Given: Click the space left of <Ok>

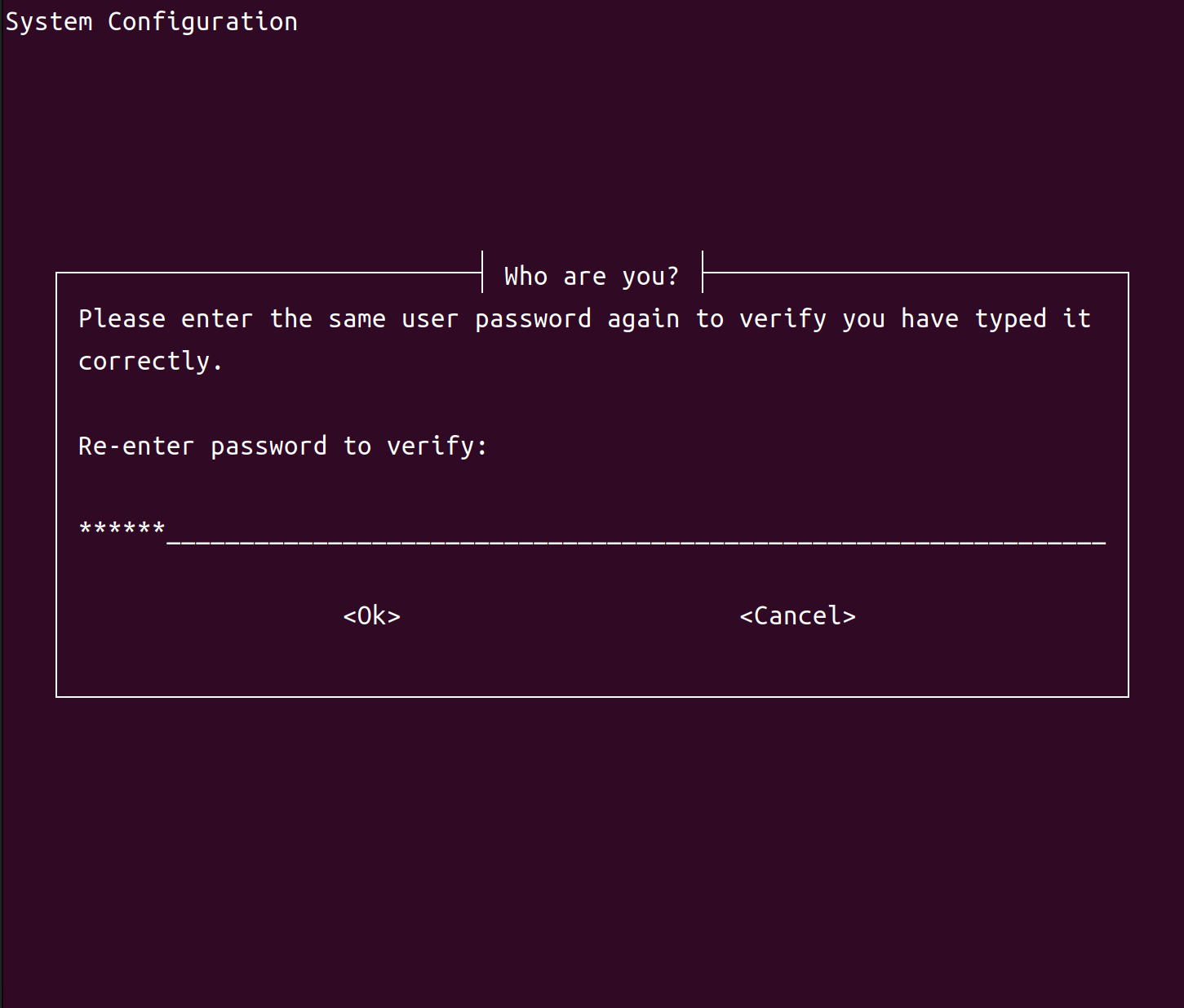Looking at the screenshot, I should [204, 615].
